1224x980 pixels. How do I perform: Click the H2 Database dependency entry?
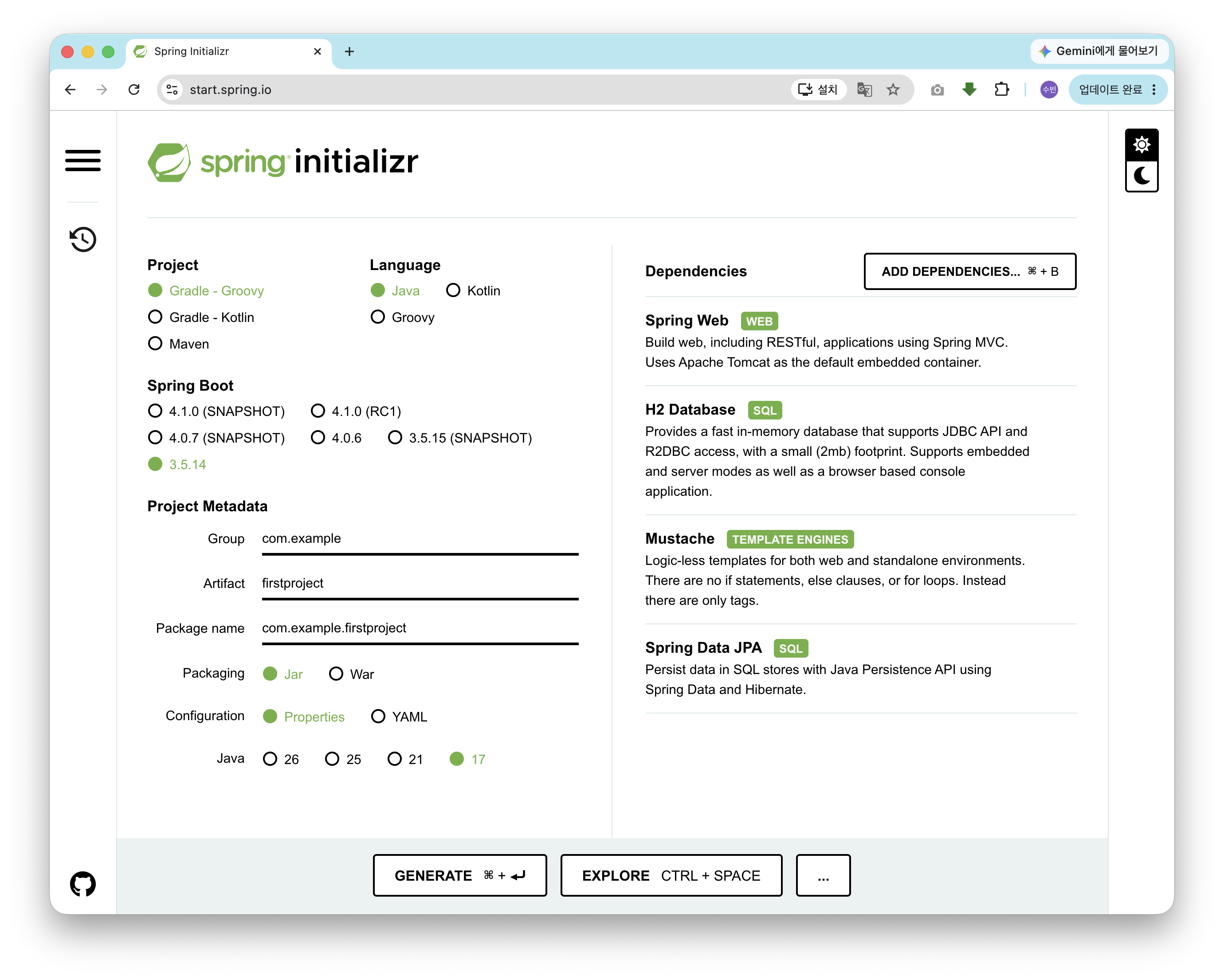tap(861, 450)
